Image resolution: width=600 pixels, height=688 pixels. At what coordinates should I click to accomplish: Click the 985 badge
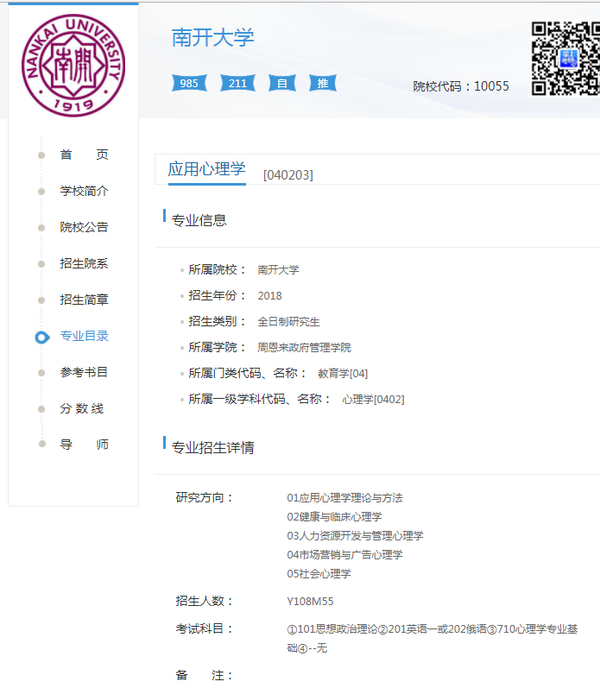[189, 83]
